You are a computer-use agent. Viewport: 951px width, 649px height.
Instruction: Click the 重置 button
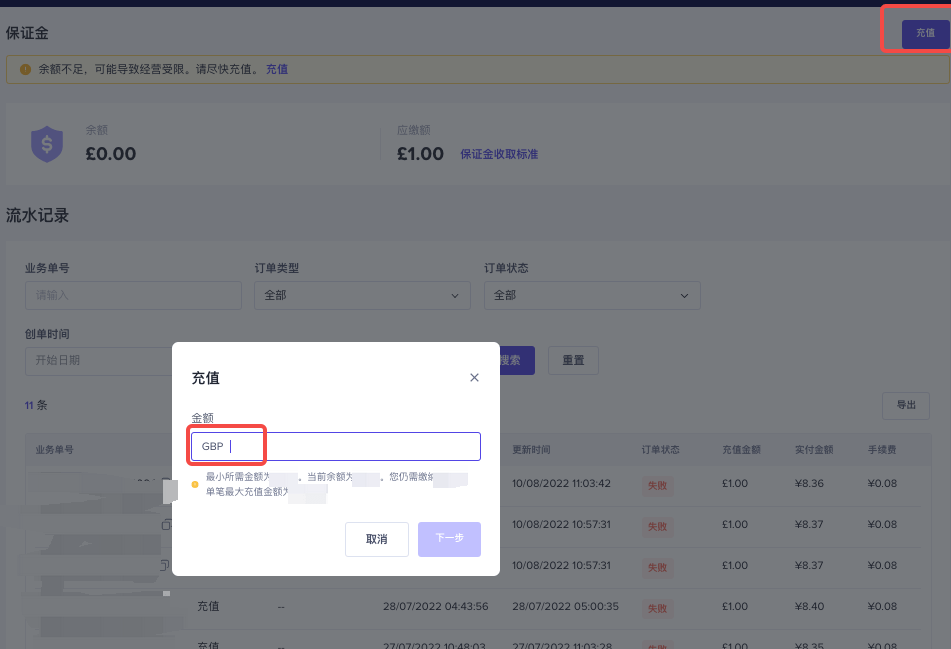(x=573, y=361)
